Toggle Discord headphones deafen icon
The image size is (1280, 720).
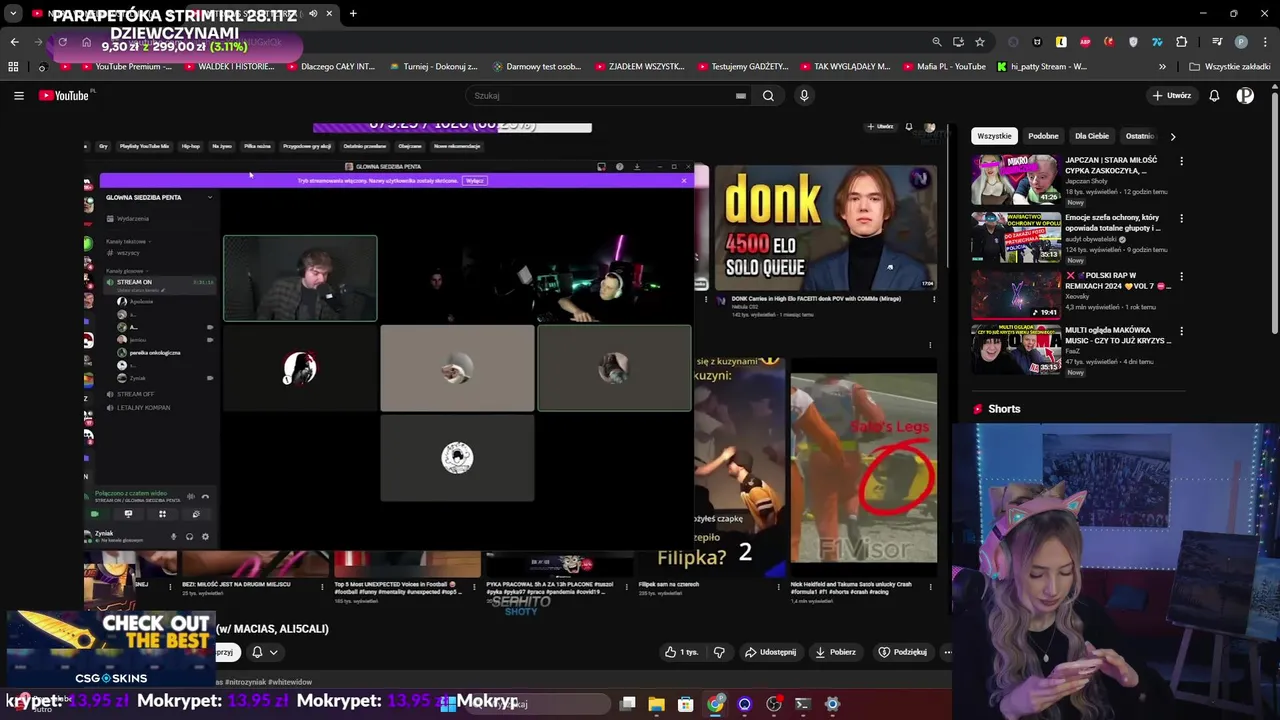point(189,537)
